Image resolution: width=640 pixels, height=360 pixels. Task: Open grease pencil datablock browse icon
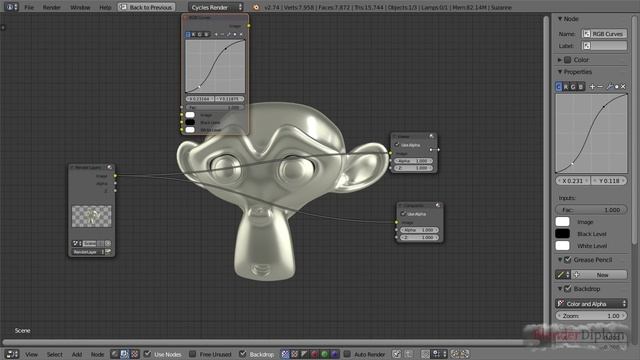[563, 275]
